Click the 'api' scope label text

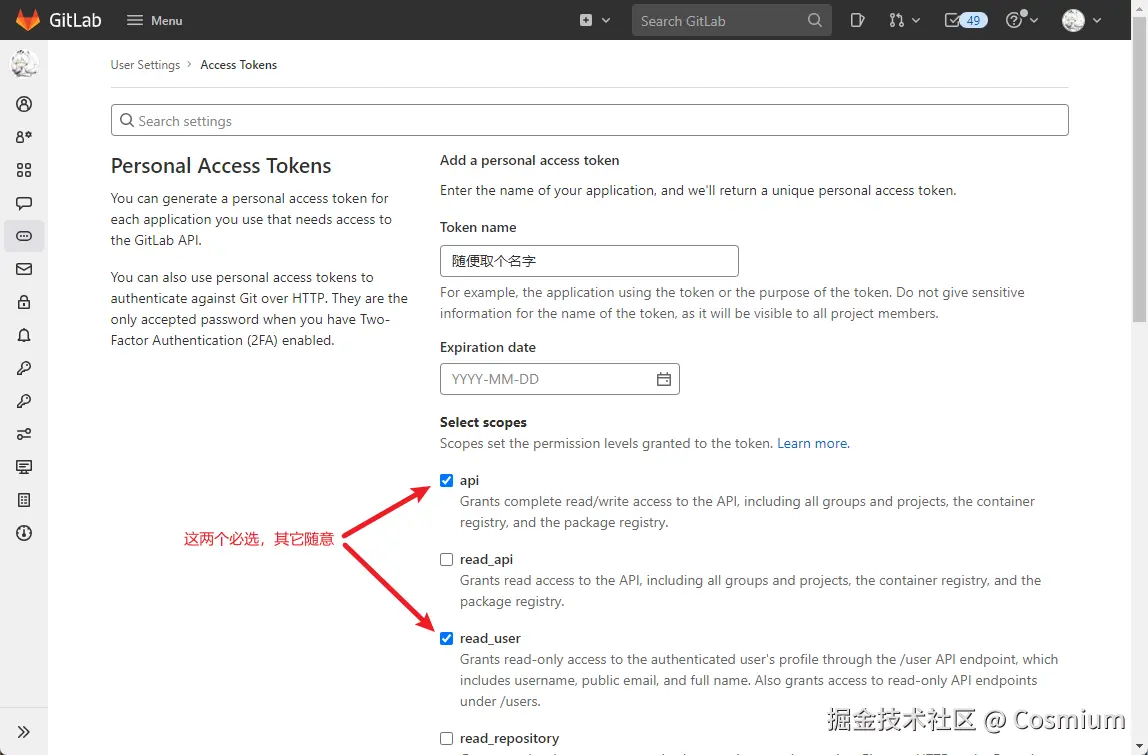[469, 480]
